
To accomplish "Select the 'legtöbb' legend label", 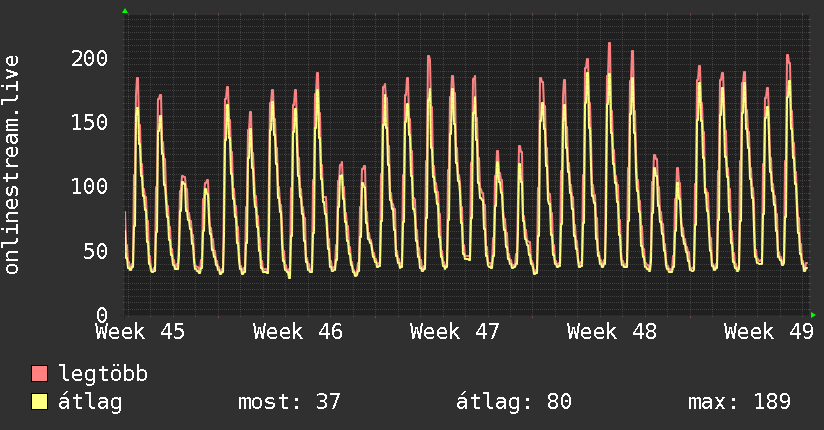I will (x=103, y=373).
